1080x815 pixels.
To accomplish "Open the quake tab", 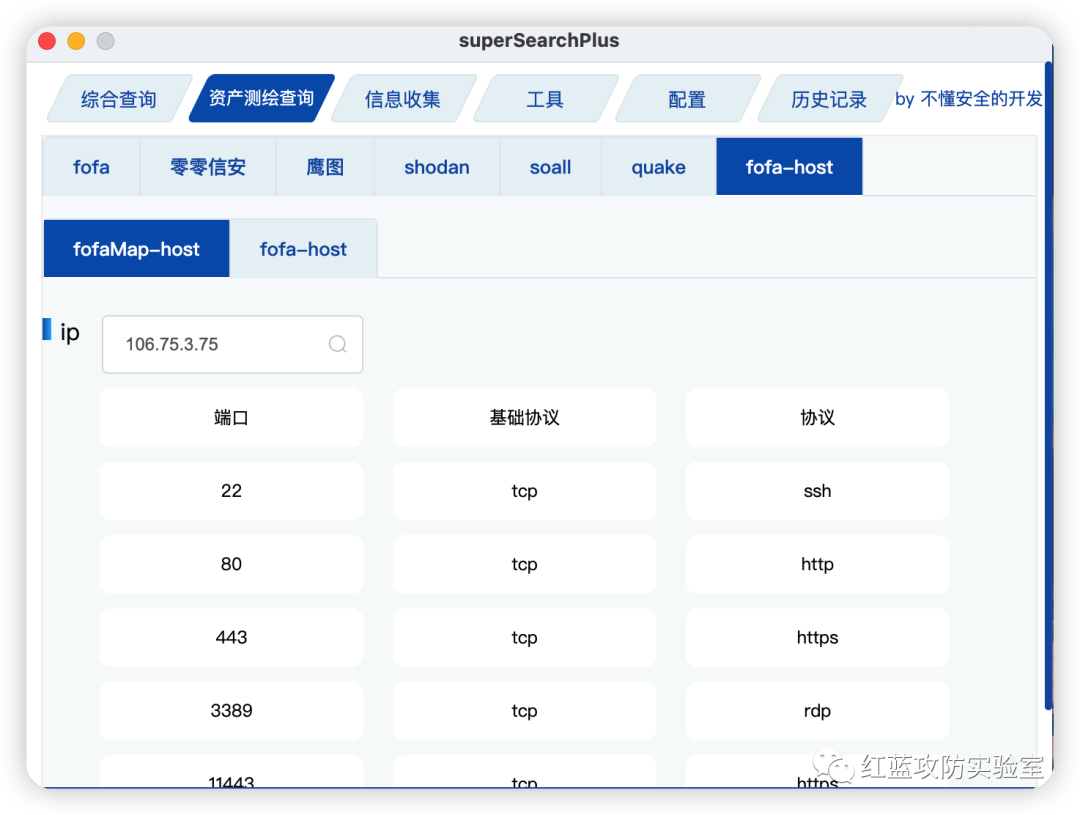I will (x=658, y=167).
